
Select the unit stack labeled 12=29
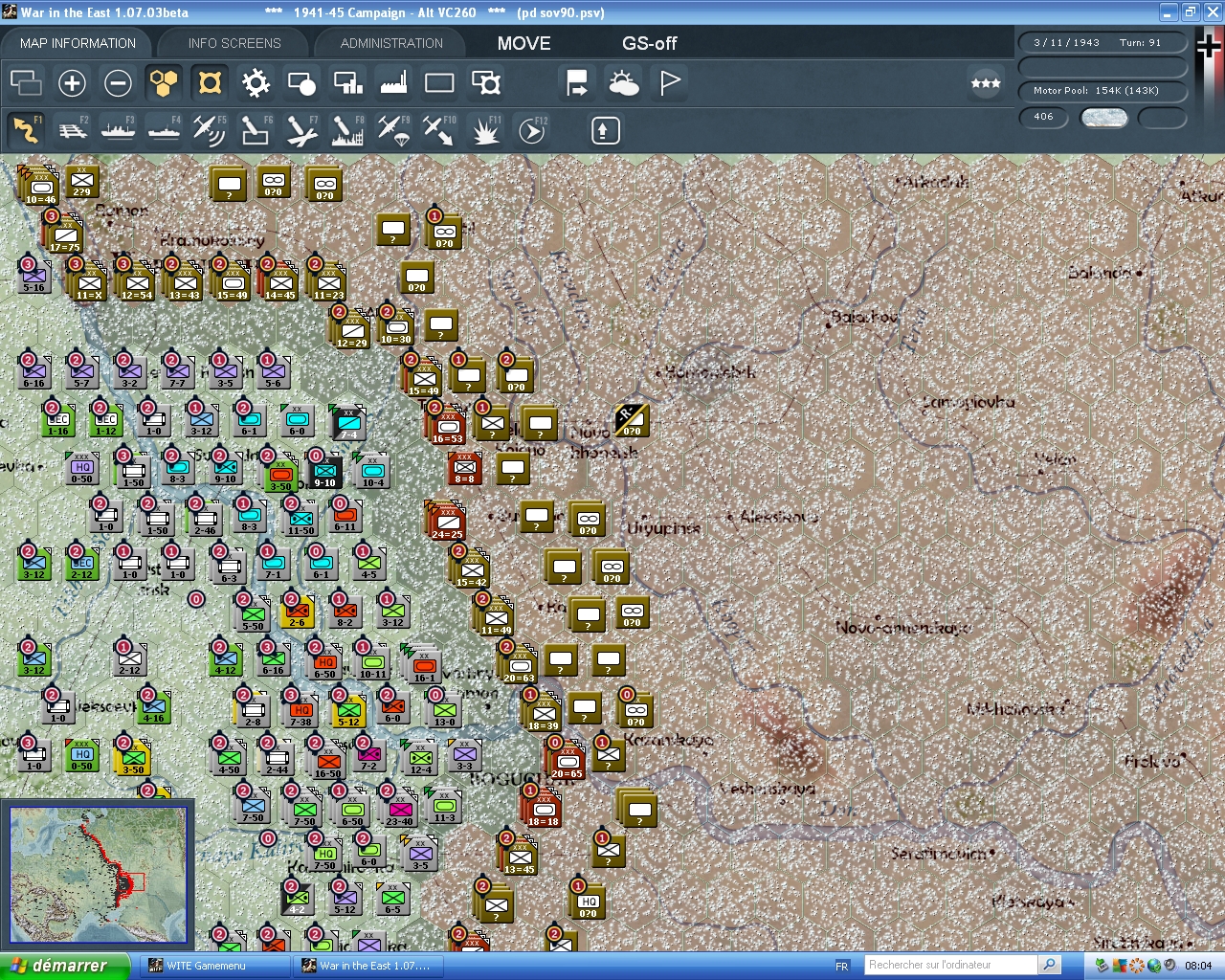[x=351, y=328]
